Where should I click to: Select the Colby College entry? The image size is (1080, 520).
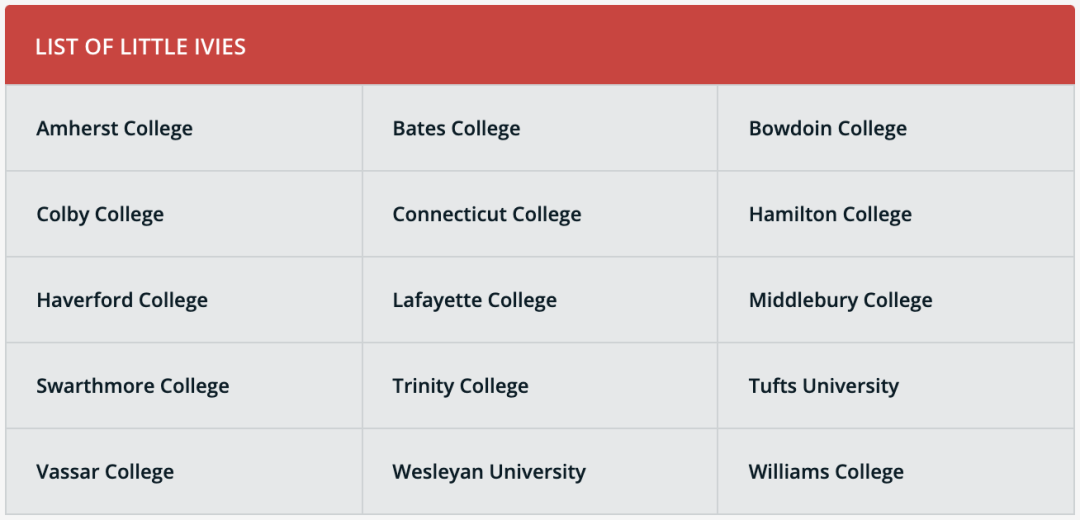coord(100,214)
